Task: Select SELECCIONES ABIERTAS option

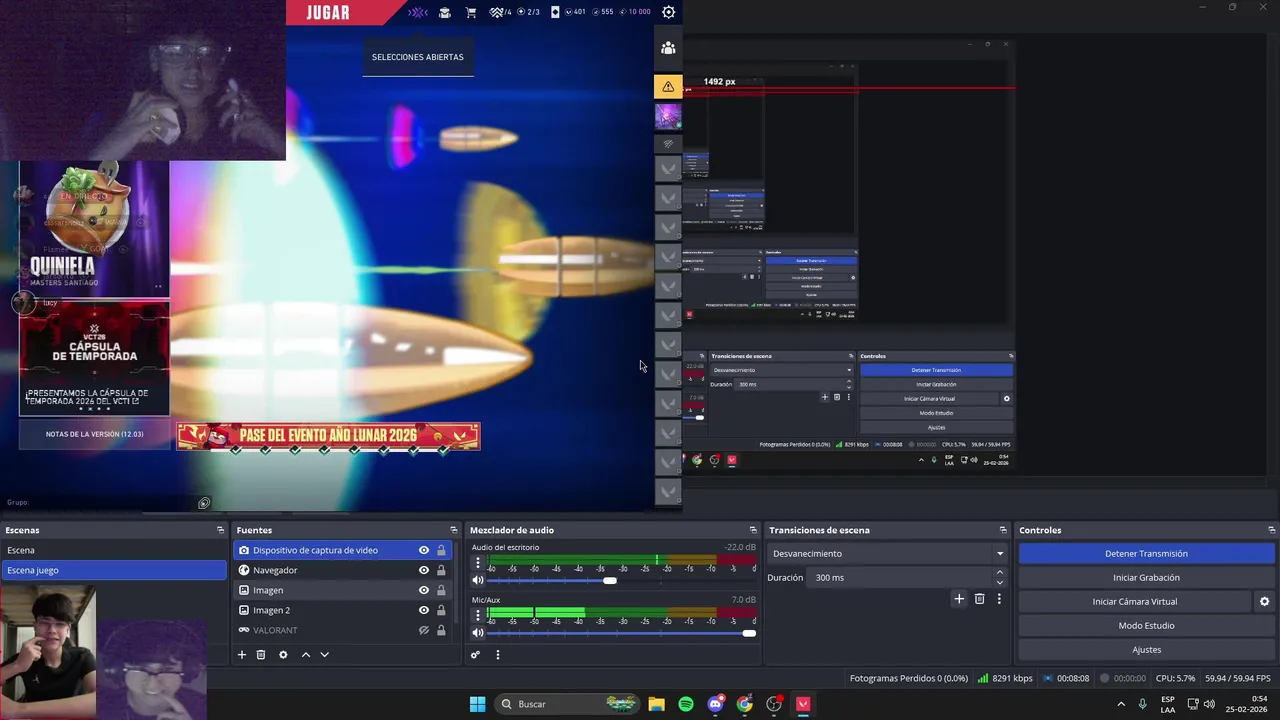Action: click(417, 57)
